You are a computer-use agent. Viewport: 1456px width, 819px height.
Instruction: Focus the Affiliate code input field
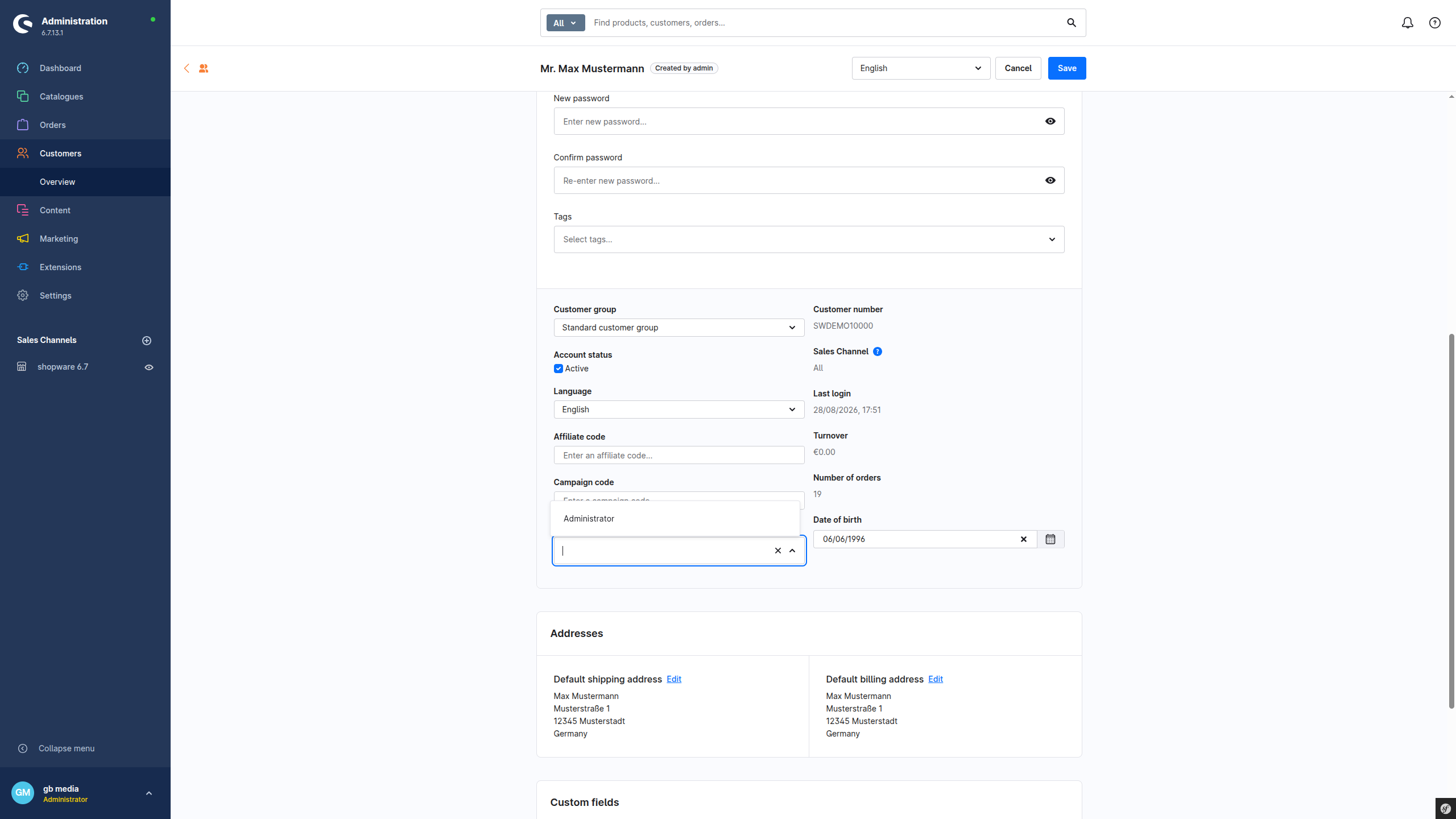[679, 455]
